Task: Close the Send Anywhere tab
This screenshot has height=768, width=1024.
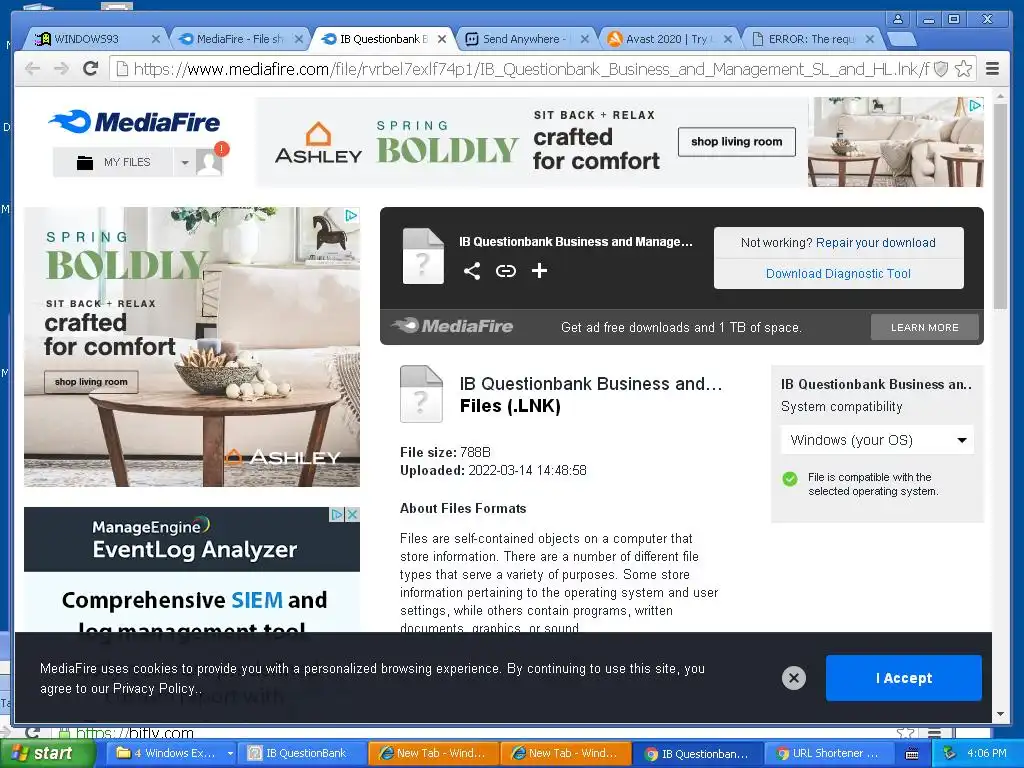Action: coord(584,39)
